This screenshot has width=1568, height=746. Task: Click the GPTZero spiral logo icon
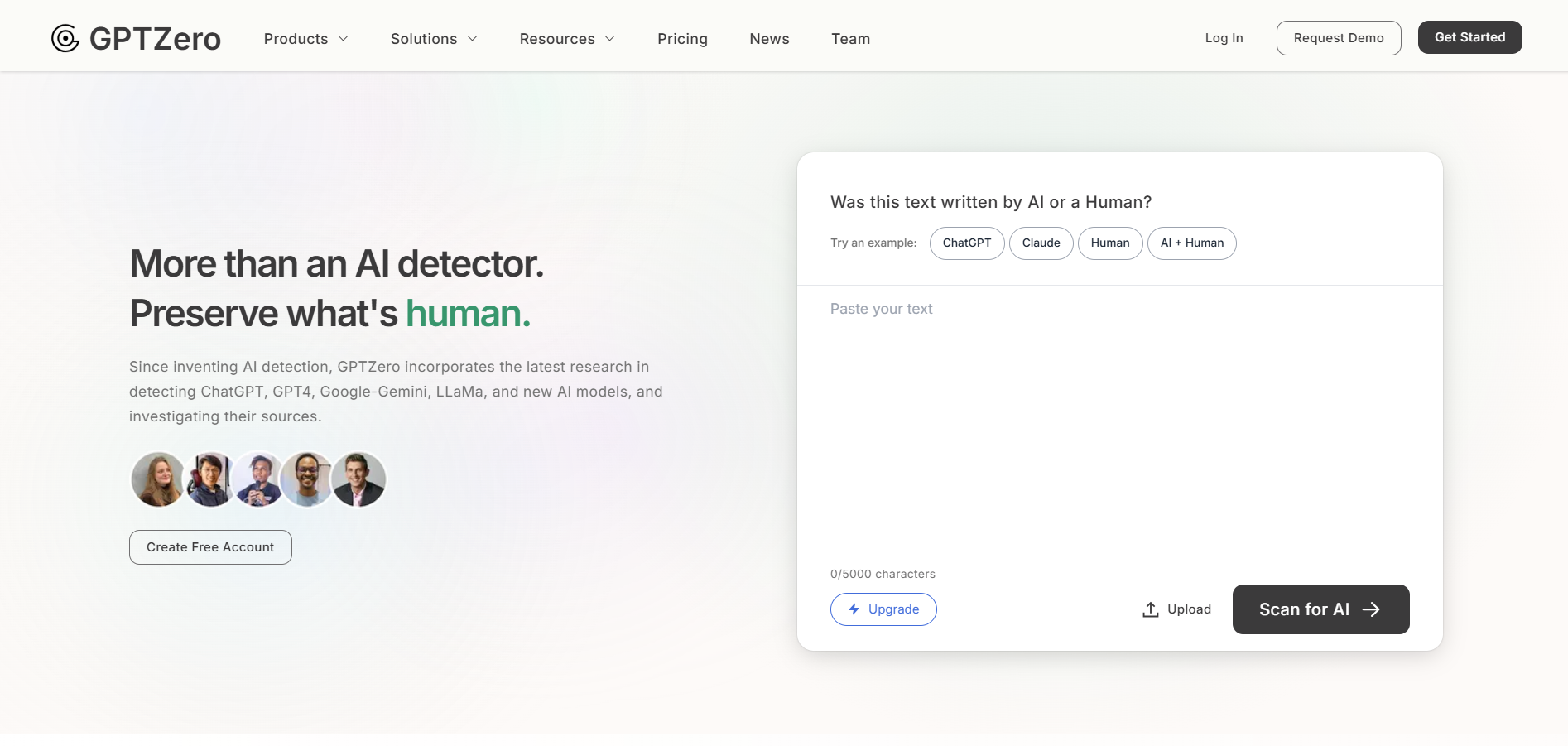pos(65,38)
